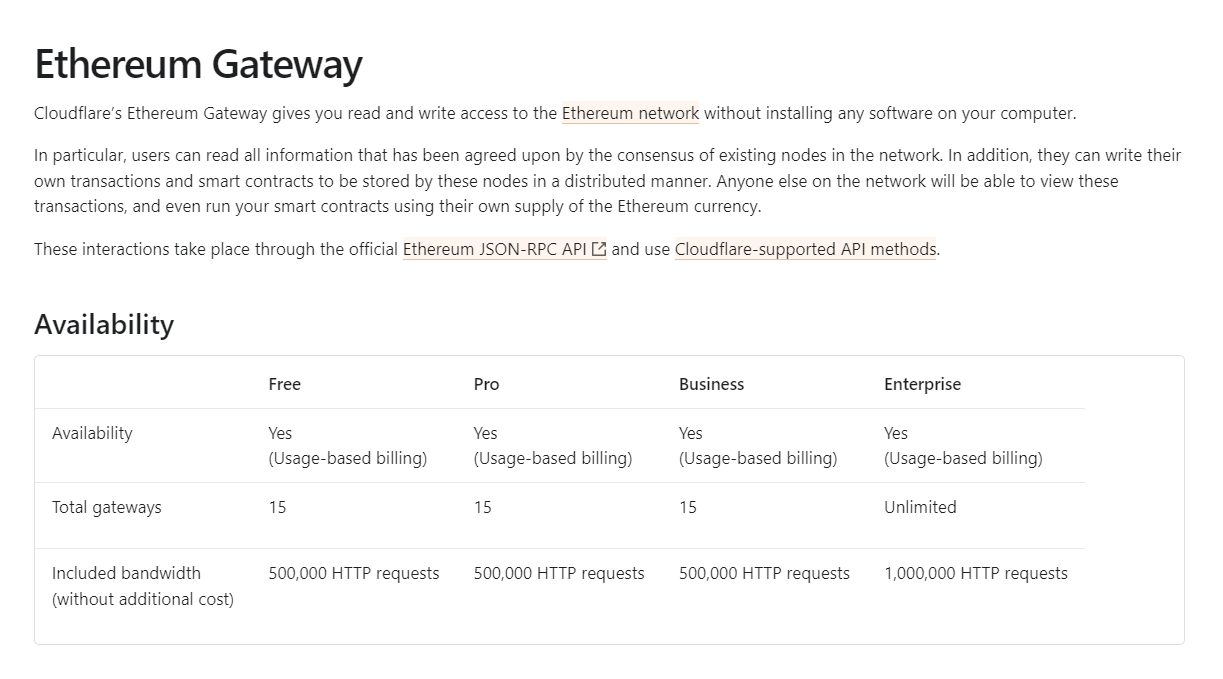Click the Ethereum Gateway page heading
This screenshot has width=1223, height=679.
coord(198,64)
